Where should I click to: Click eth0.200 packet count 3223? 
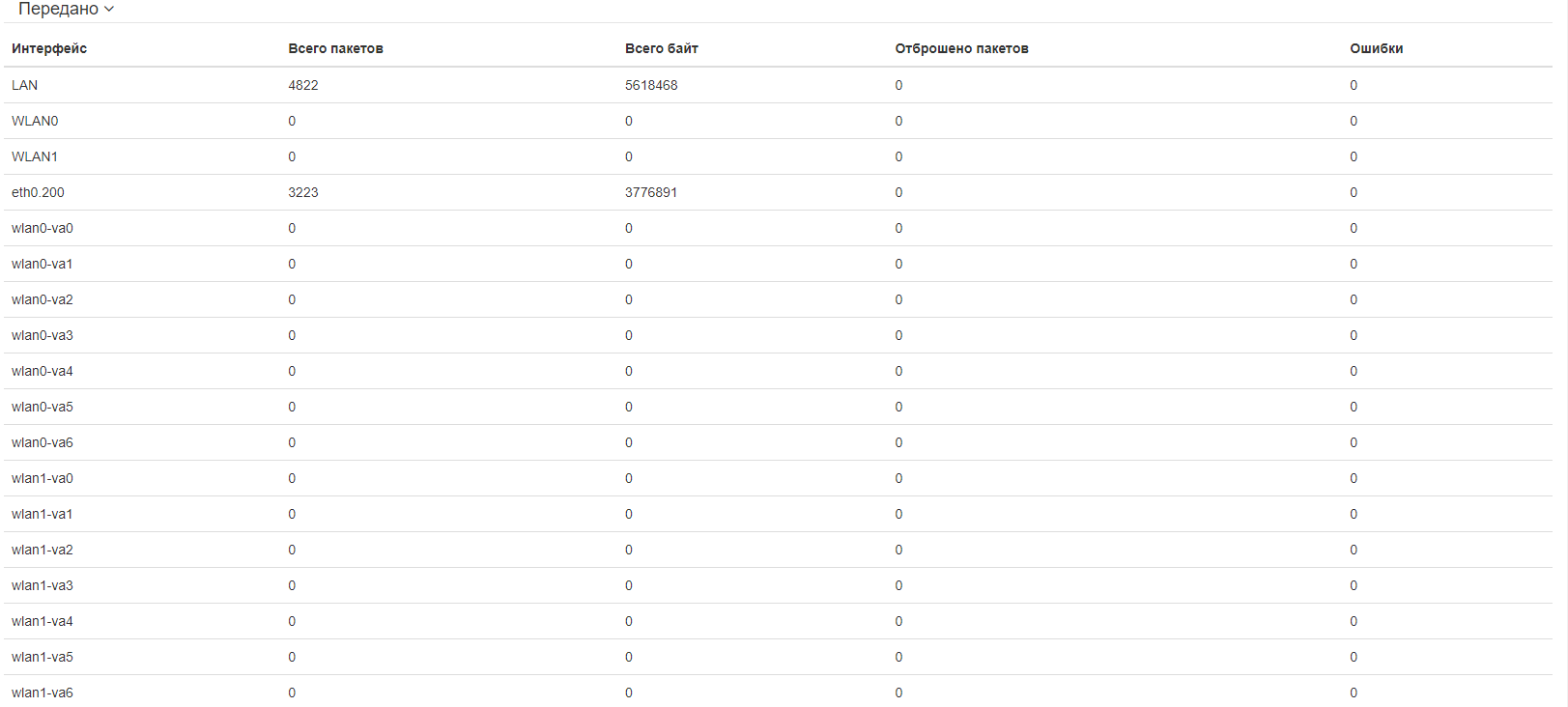(303, 192)
